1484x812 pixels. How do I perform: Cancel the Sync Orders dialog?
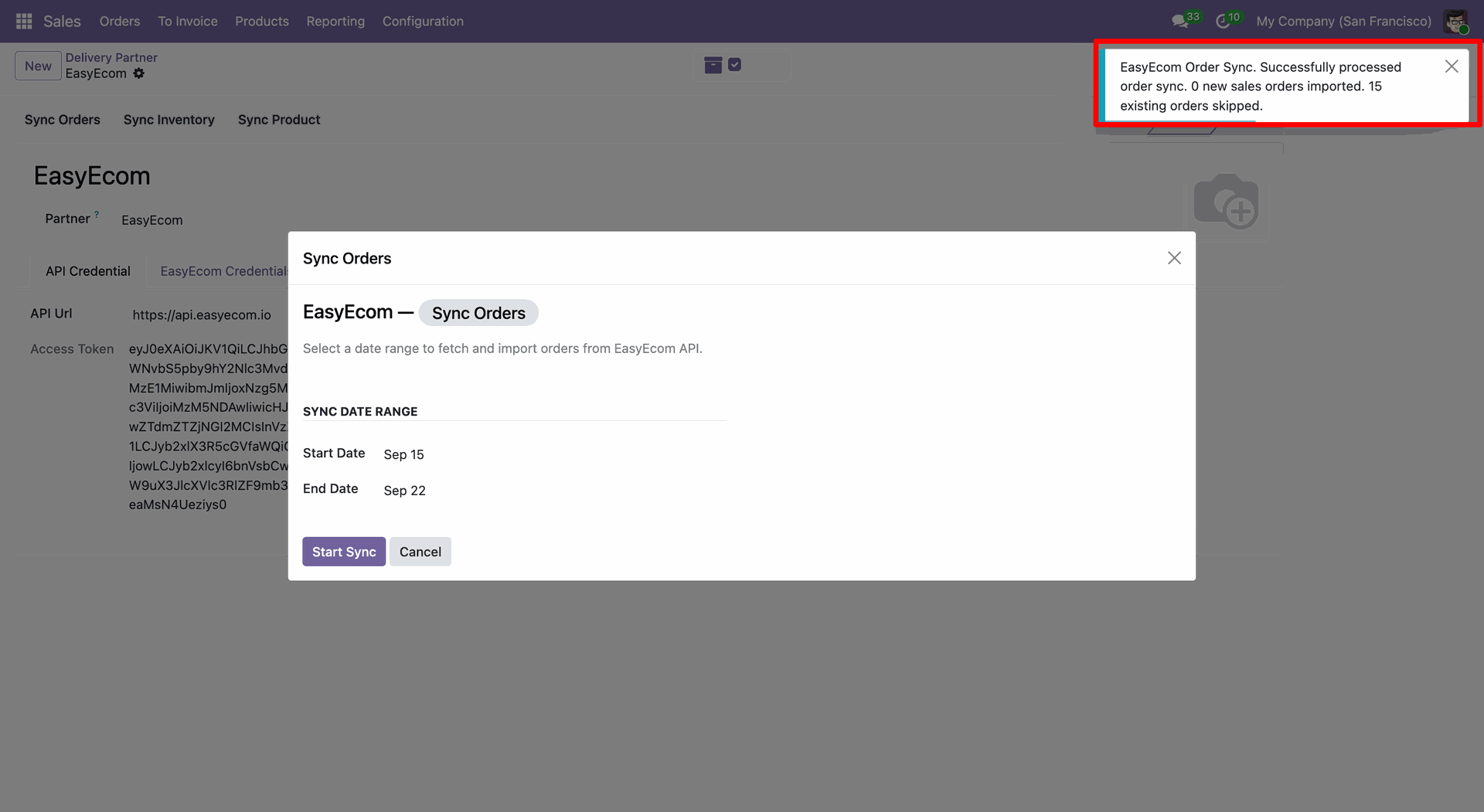pyautogui.click(x=420, y=552)
